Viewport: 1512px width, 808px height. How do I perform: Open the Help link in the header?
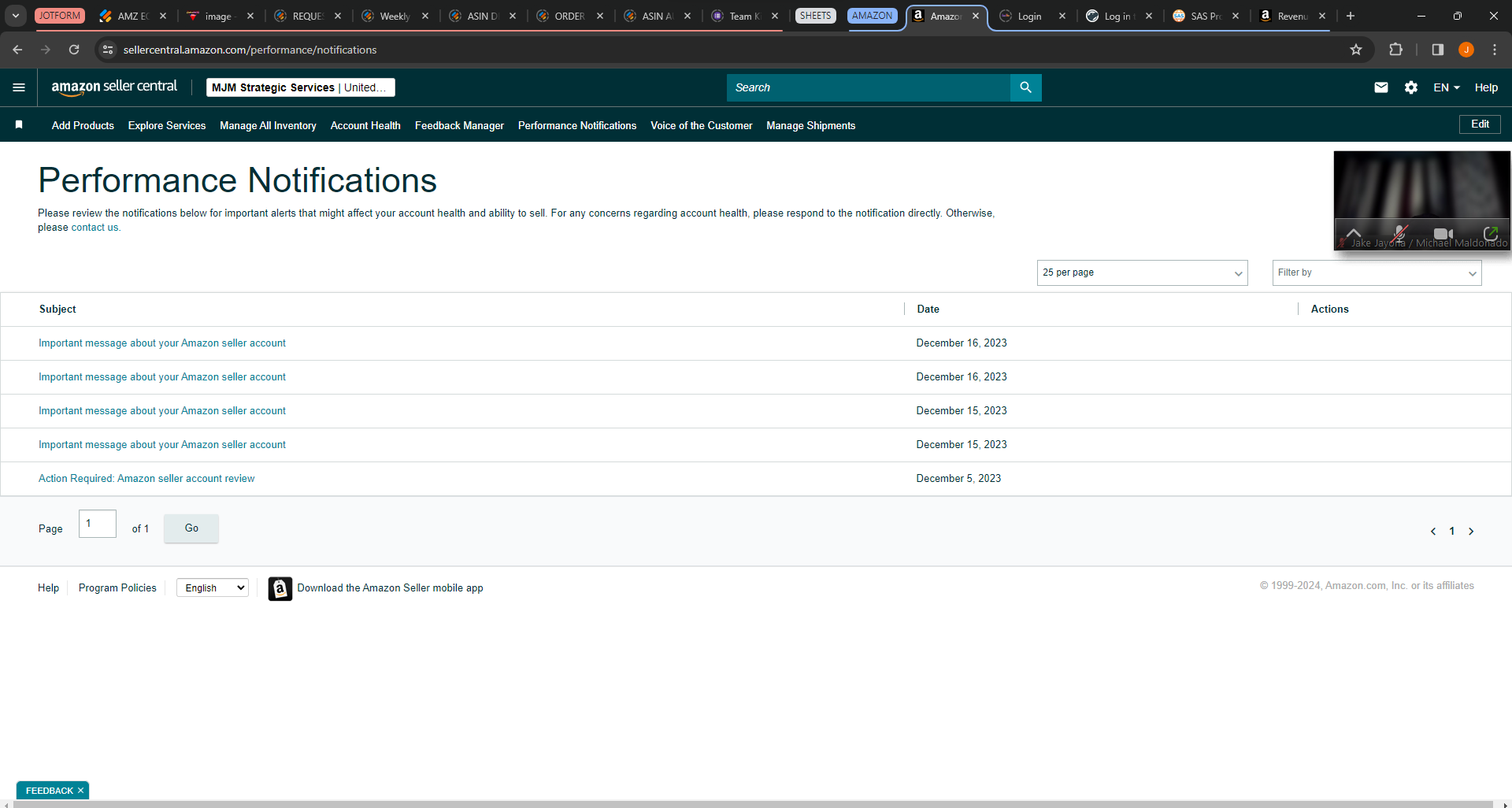coord(1486,87)
